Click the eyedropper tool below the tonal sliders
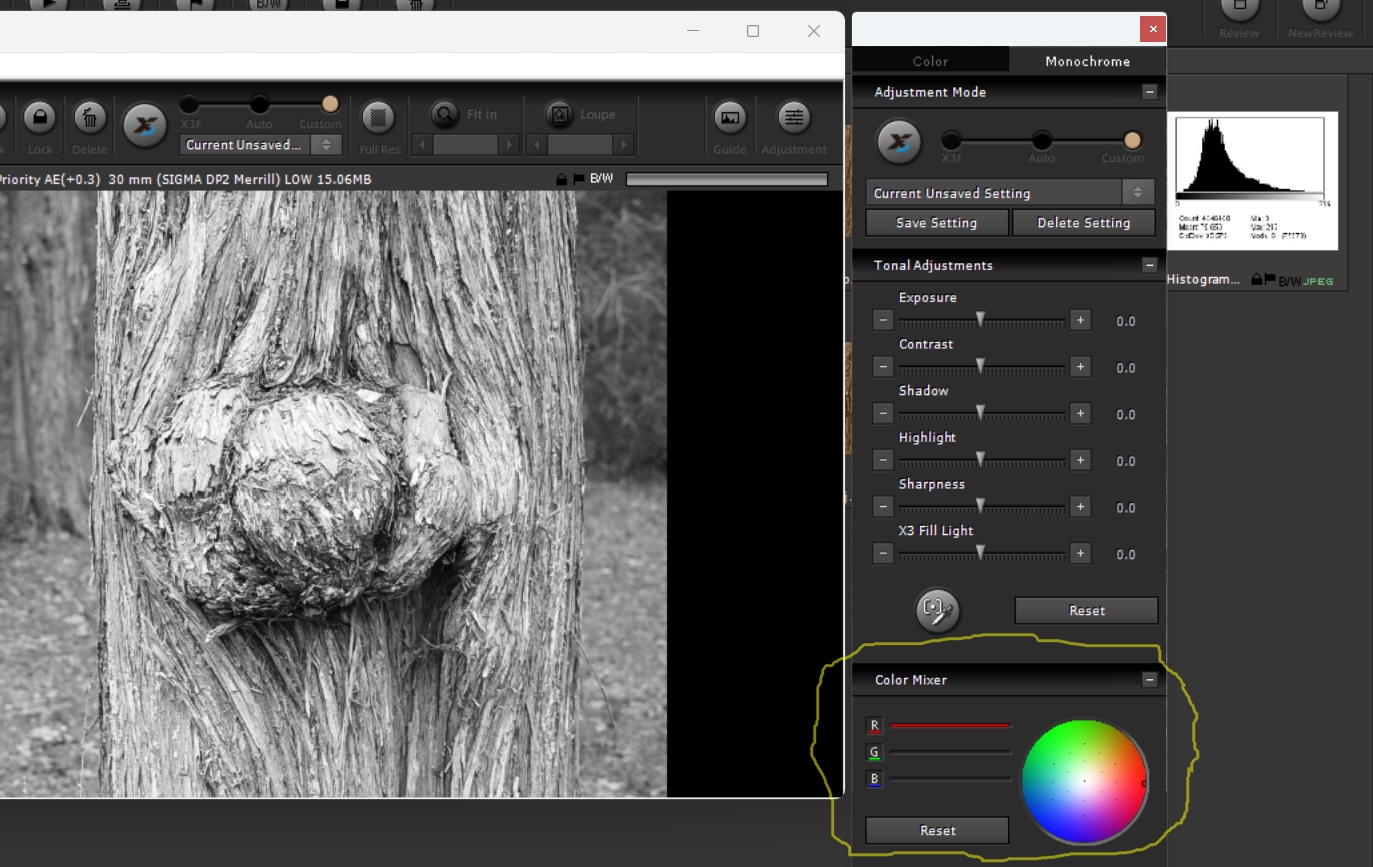Screen dimensions: 1373x867 [937, 610]
